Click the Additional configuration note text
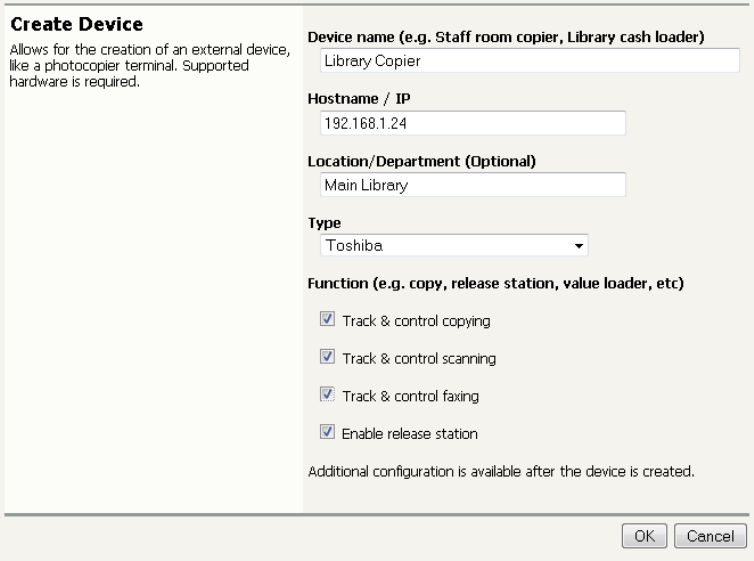 [x=500, y=470]
